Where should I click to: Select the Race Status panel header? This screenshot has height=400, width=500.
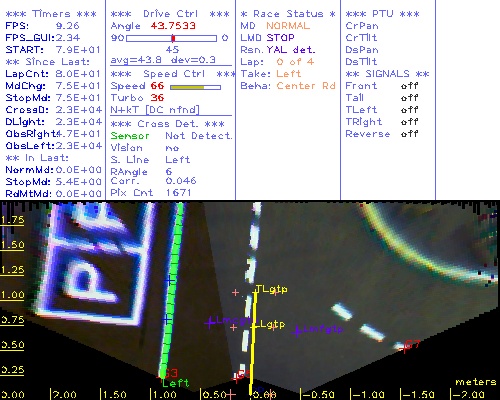point(288,14)
